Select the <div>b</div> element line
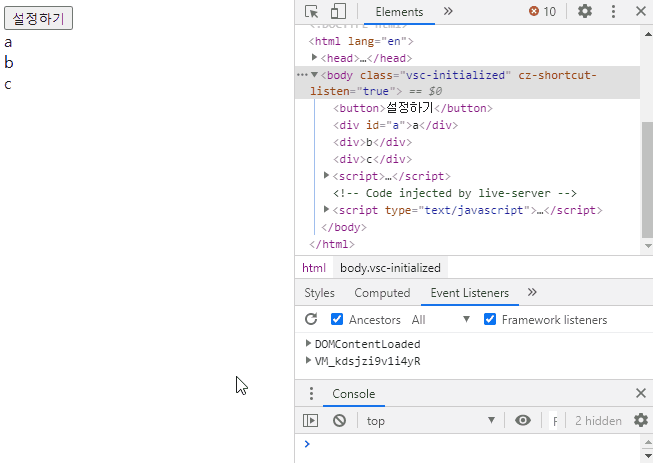This screenshot has height=463, width=653. coord(372,142)
